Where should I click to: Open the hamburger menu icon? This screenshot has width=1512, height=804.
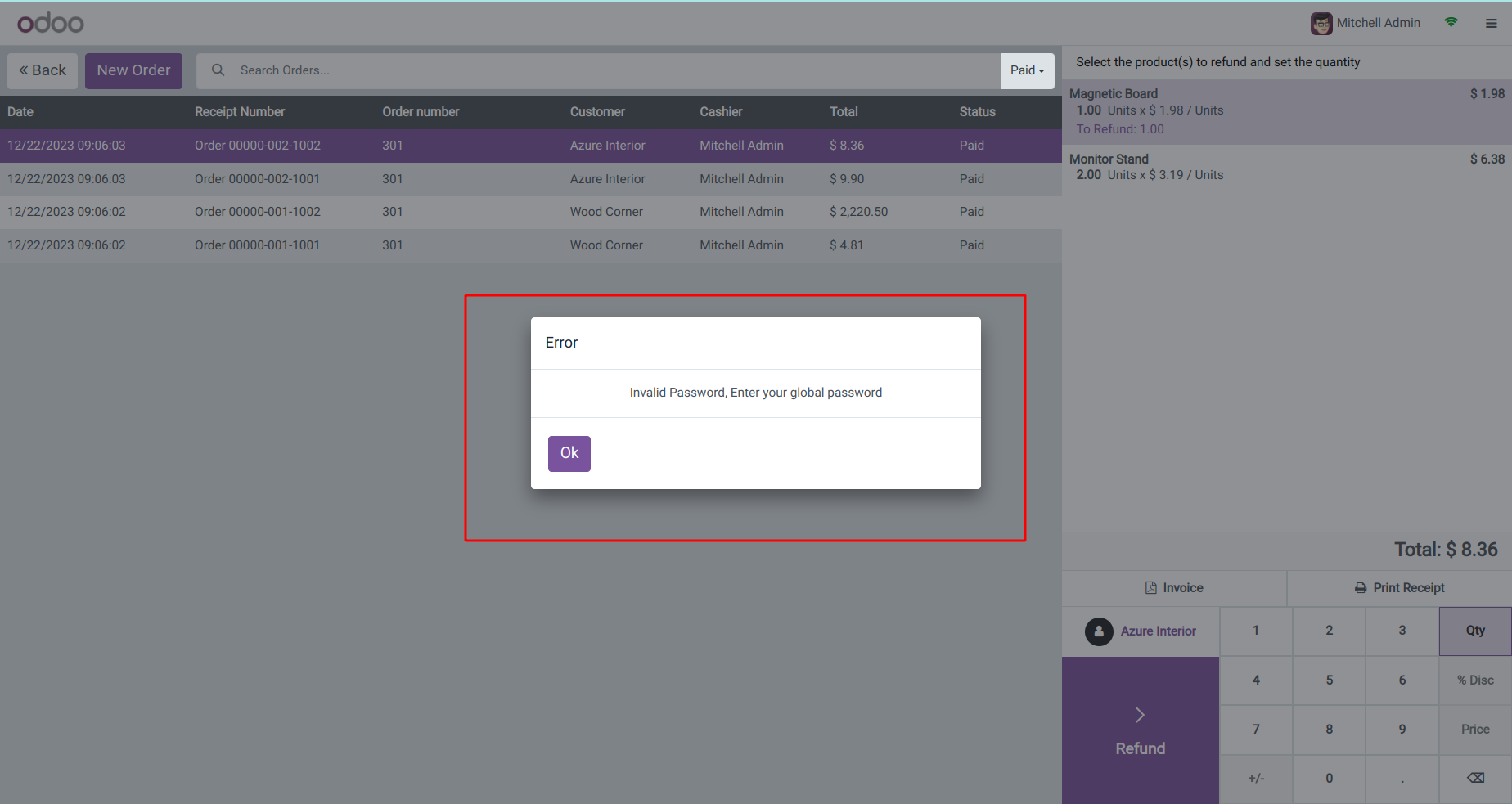[1491, 24]
